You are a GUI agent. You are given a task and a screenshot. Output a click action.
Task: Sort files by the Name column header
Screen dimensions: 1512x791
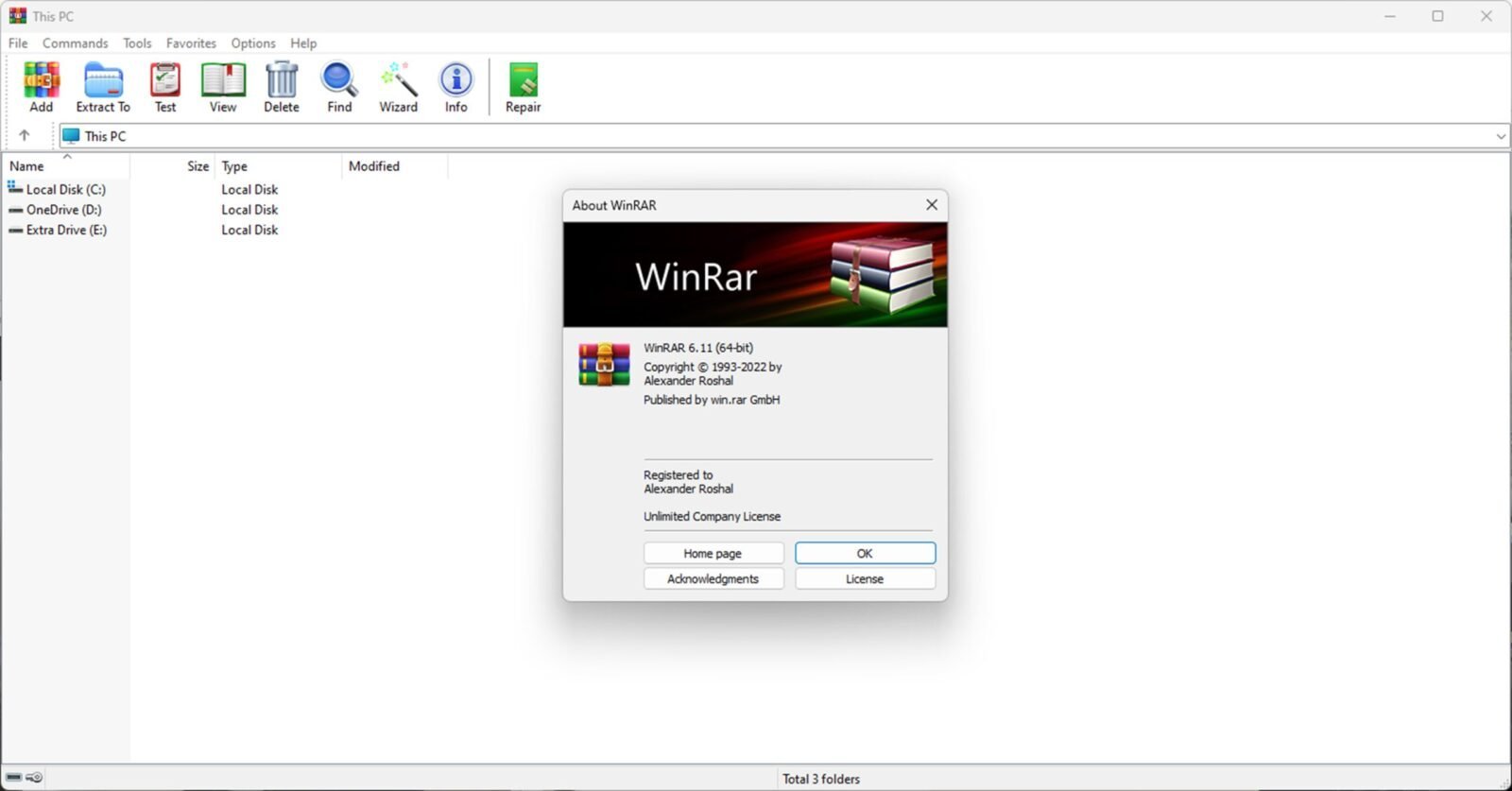tap(26, 166)
